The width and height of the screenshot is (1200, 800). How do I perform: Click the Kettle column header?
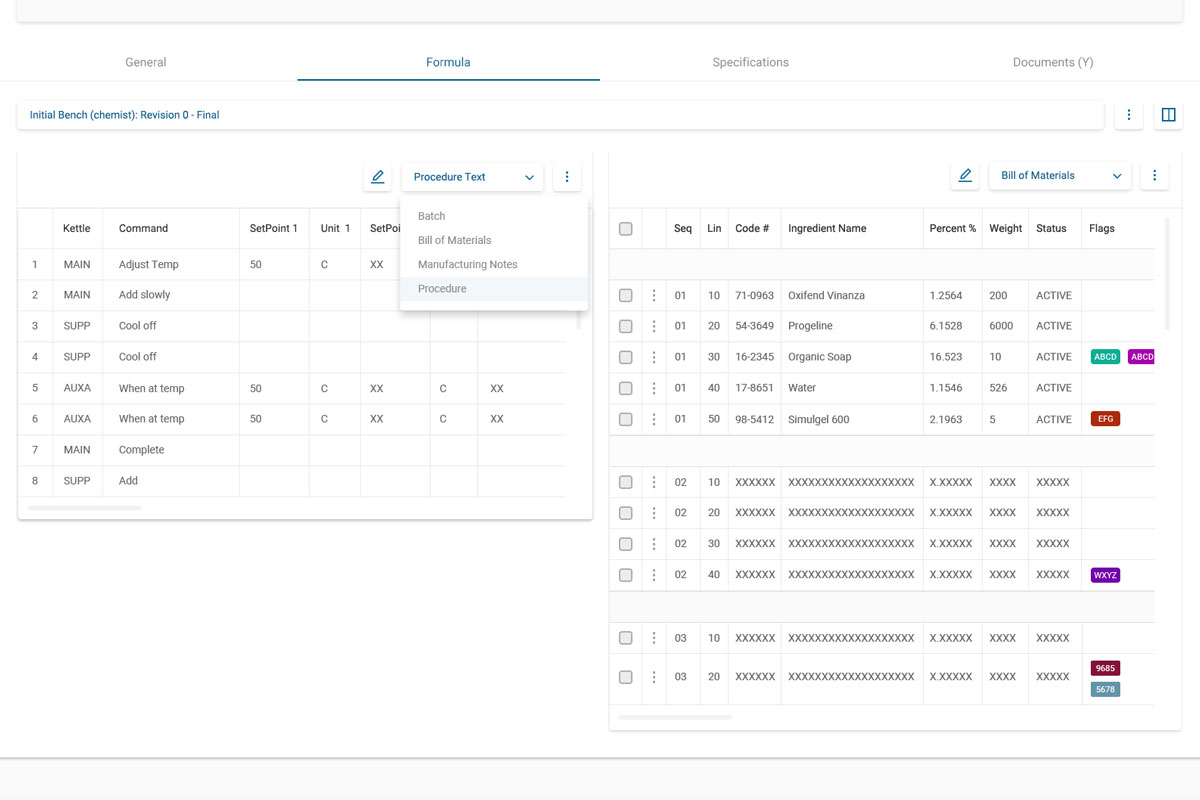[77, 229]
